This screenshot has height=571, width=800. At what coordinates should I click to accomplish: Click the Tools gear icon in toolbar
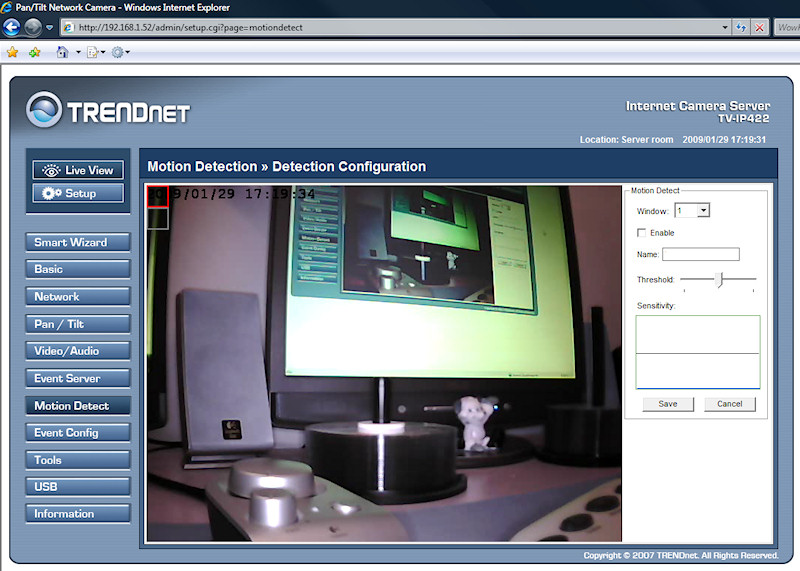[x=117, y=52]
